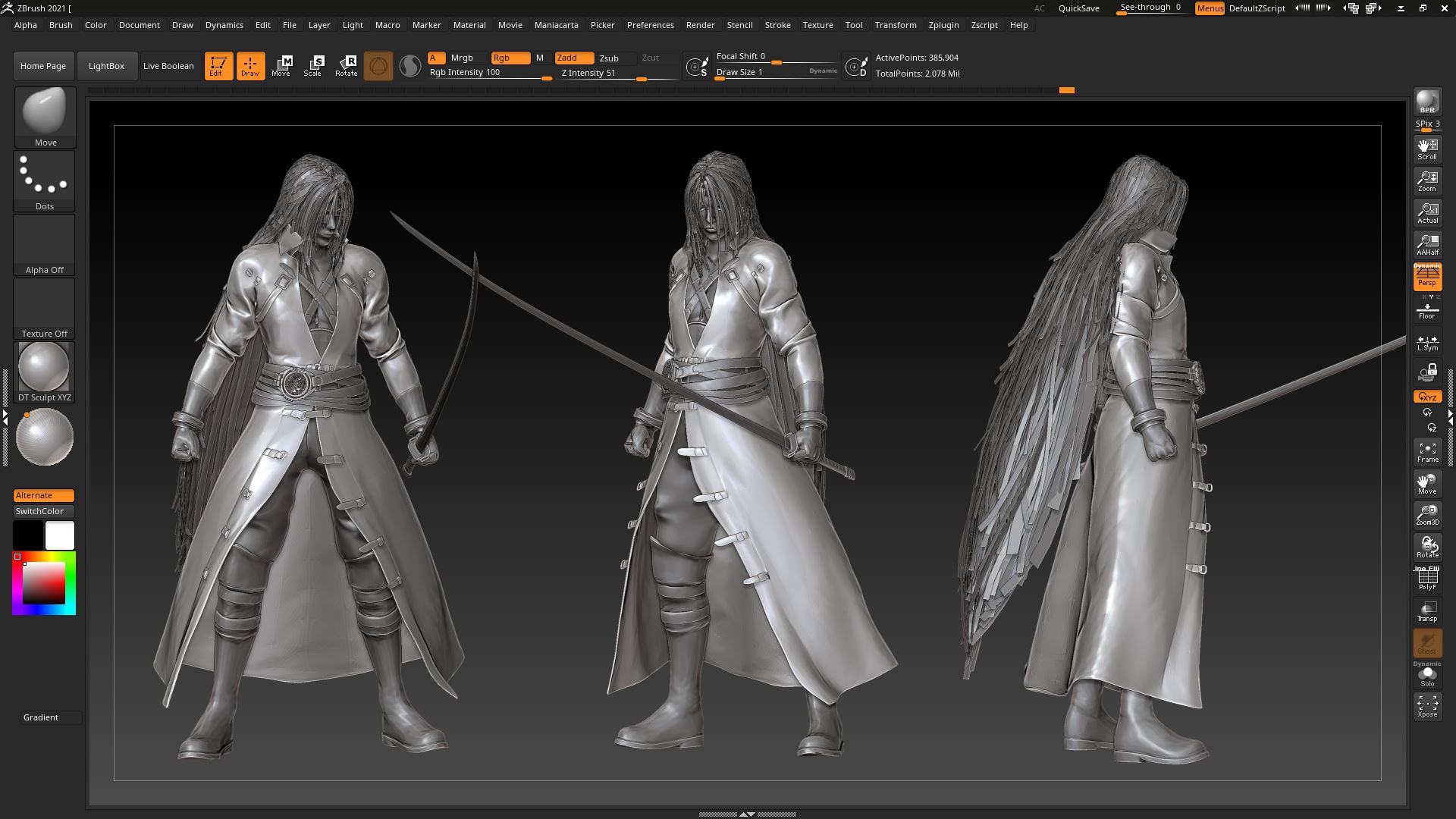Click the Frame mesh icon
Viewport: 1456px width, 819px height.
point(1427,452)
